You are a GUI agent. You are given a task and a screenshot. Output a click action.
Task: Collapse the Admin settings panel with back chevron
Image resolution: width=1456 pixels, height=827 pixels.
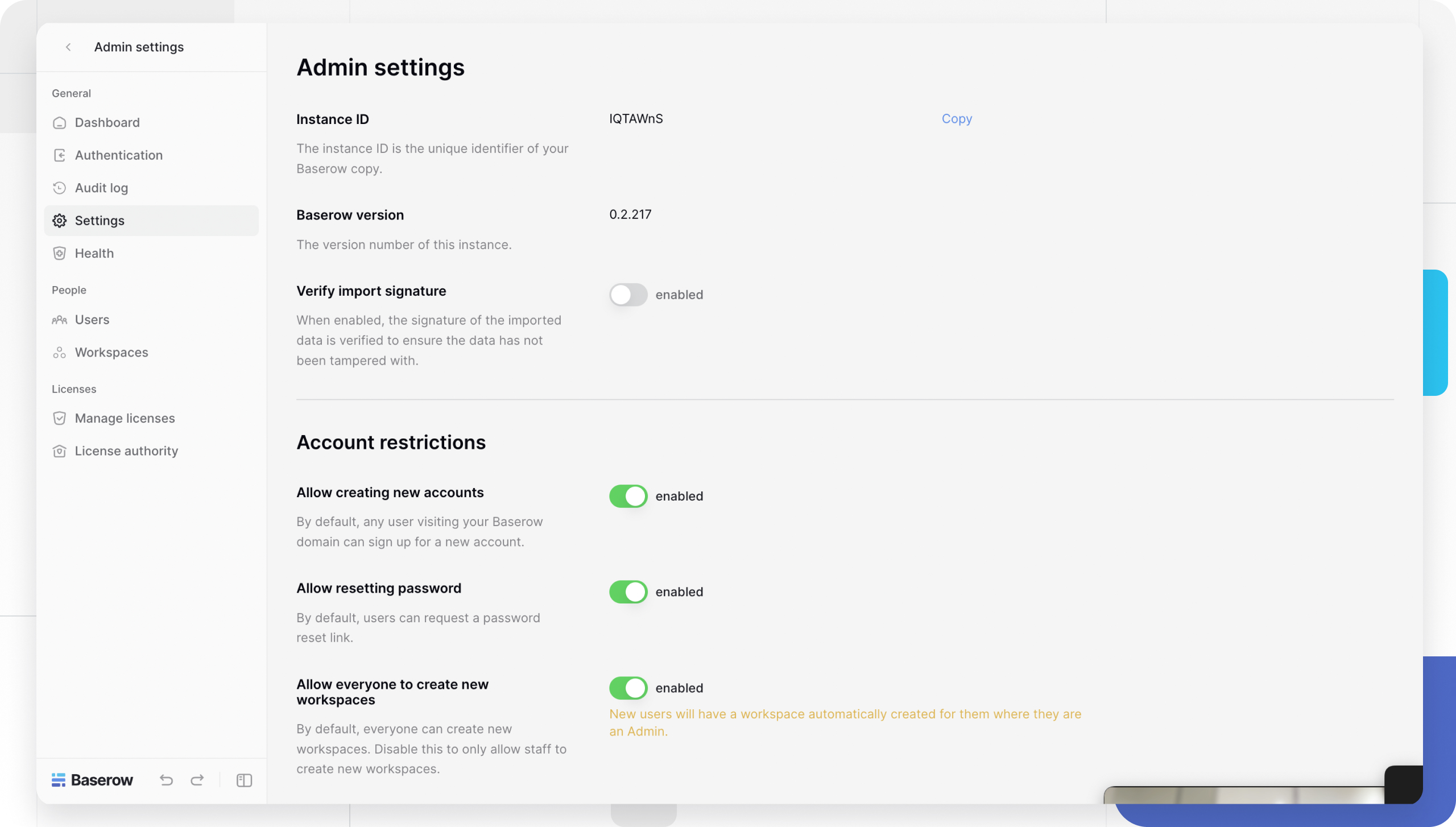(x=68, y=47)
